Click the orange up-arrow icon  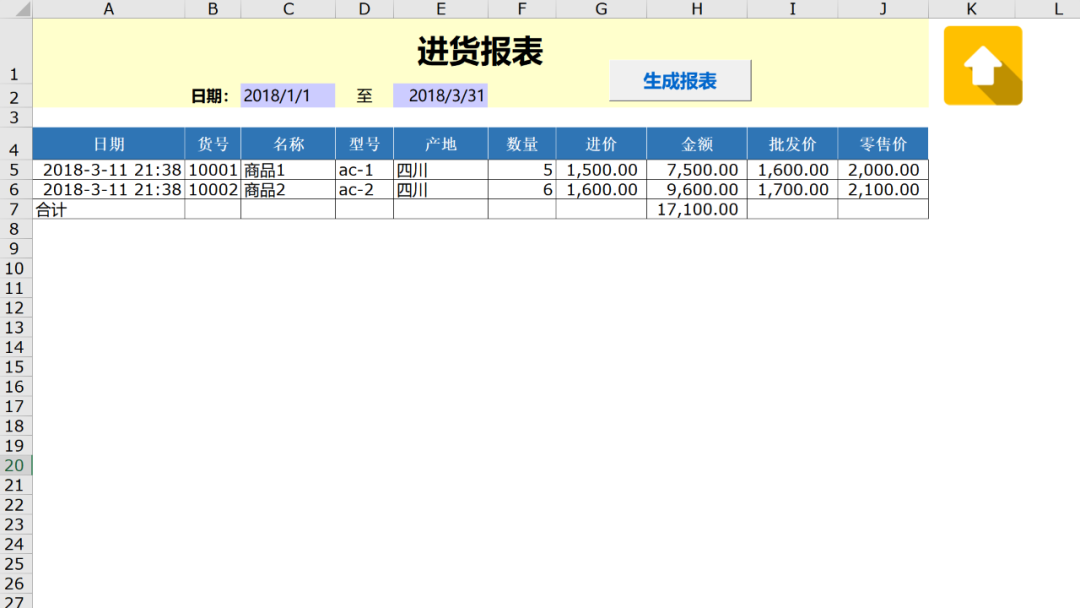click(982, 66)
